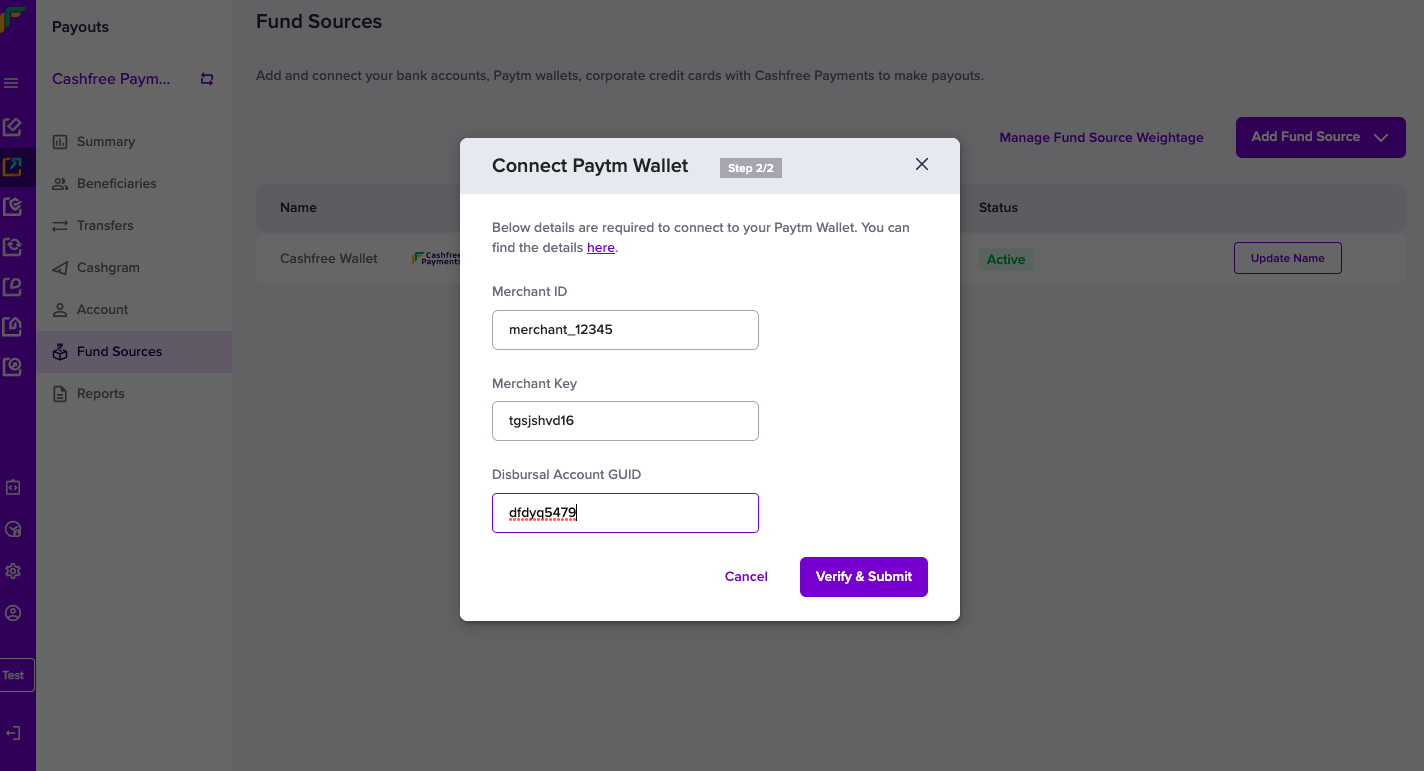Open the user profile icon in rail

click(13, 613)
